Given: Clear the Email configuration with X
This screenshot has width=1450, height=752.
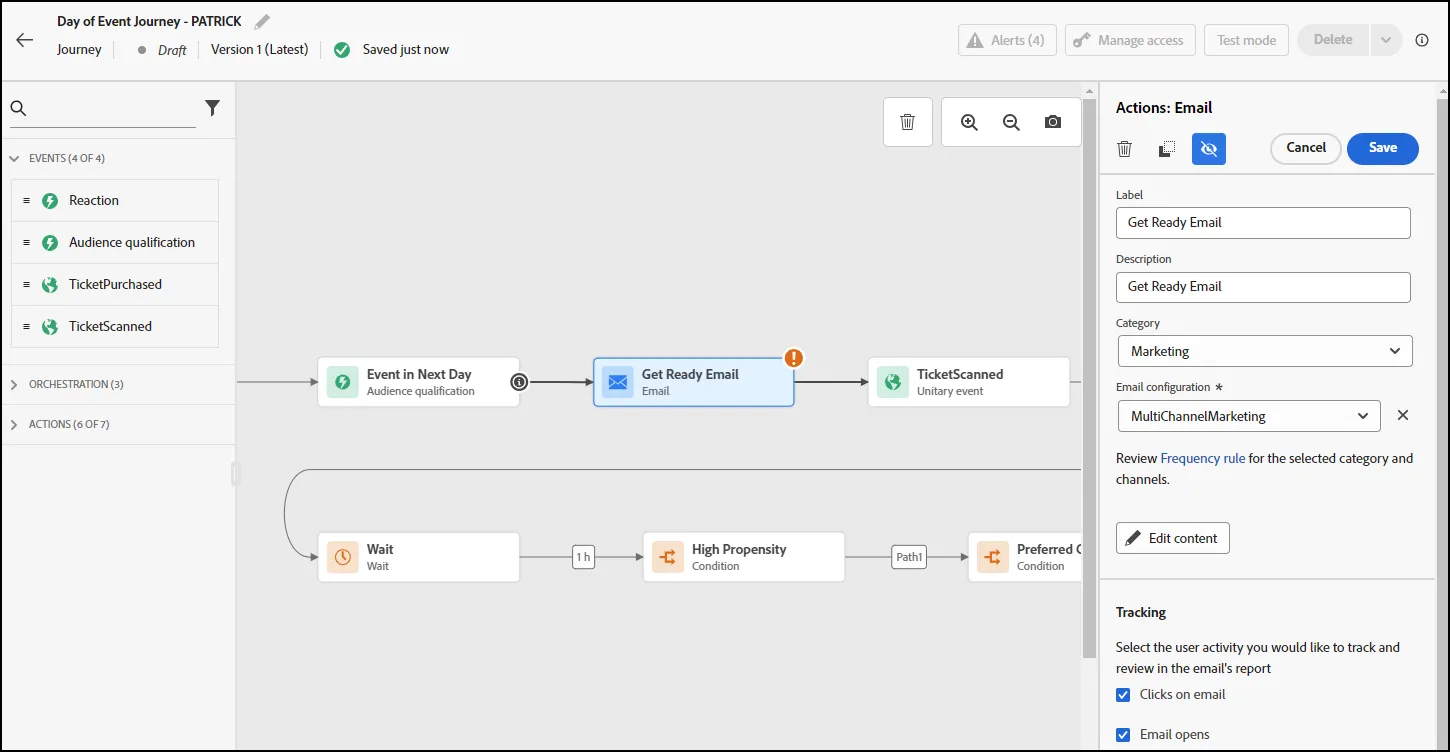Looking at the screenshot, I should [1403, 416].
